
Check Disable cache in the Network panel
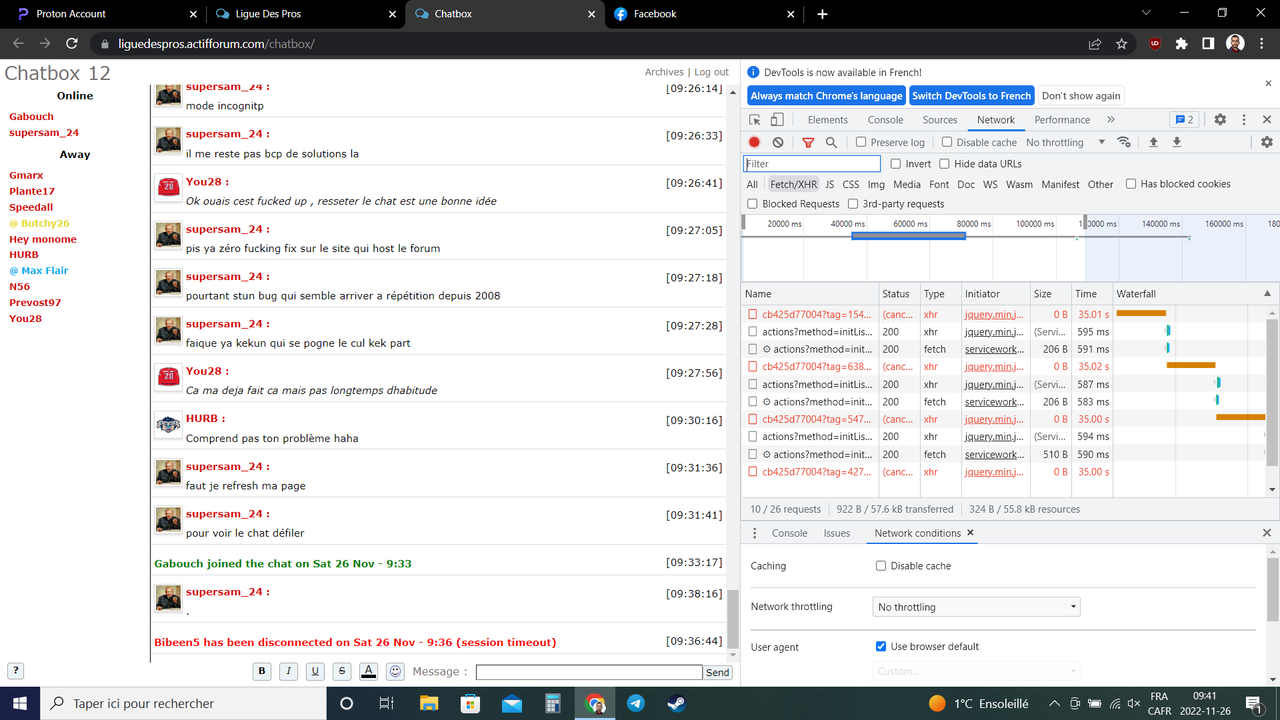[948, 142]
